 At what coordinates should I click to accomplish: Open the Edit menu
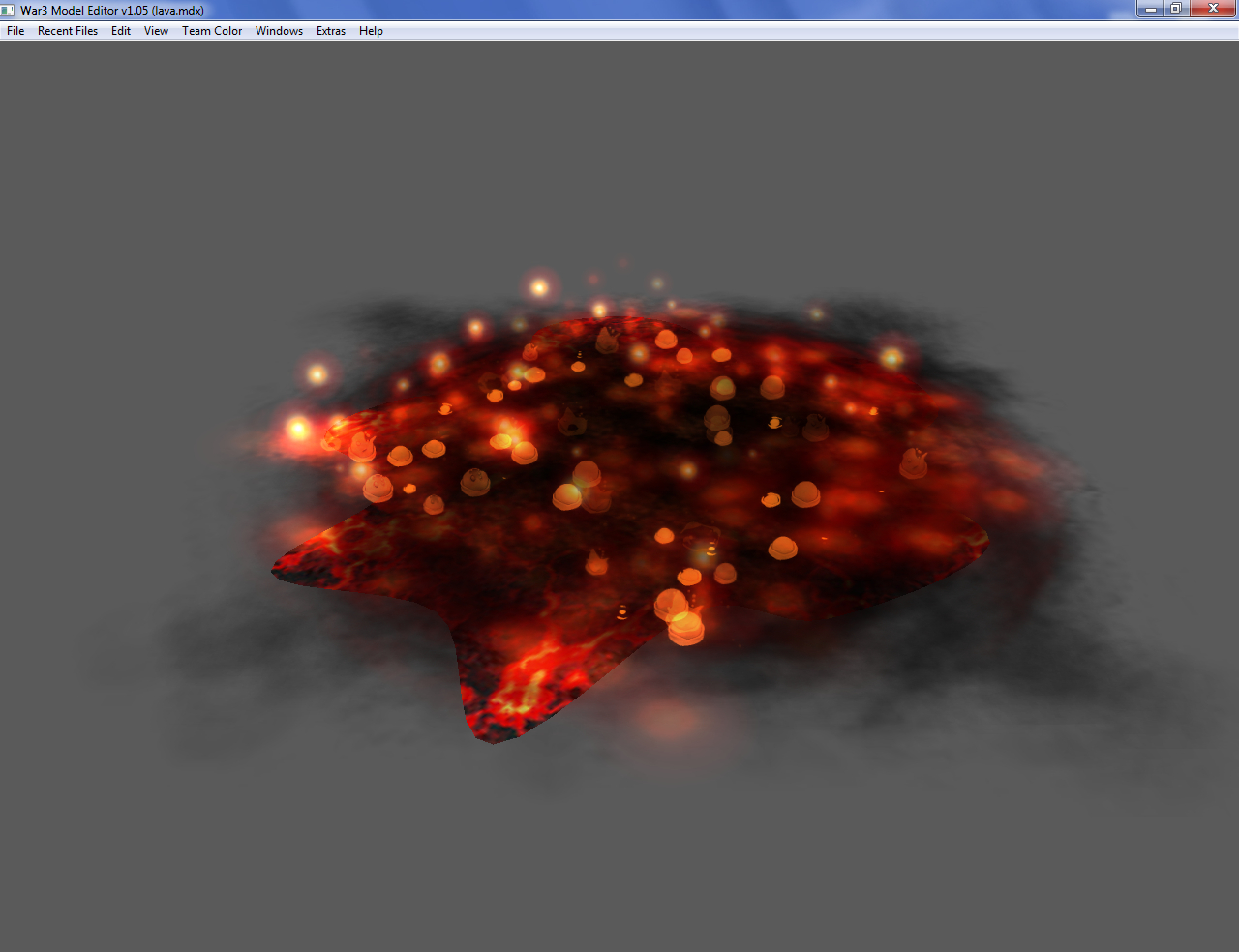[x=121, y=31]
